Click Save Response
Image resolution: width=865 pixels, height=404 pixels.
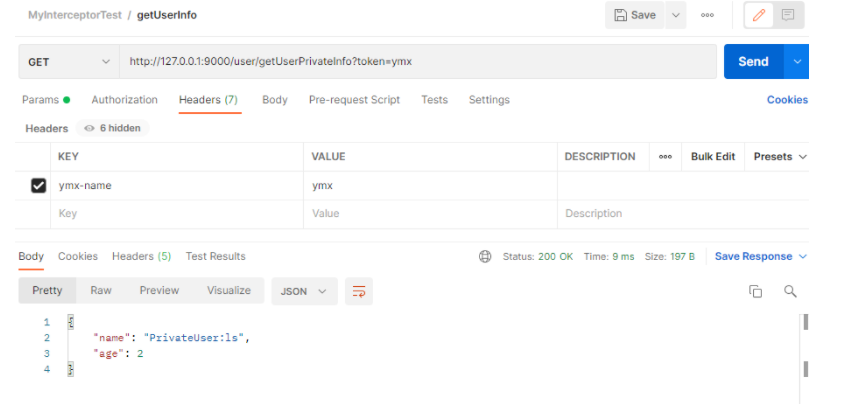754,257
